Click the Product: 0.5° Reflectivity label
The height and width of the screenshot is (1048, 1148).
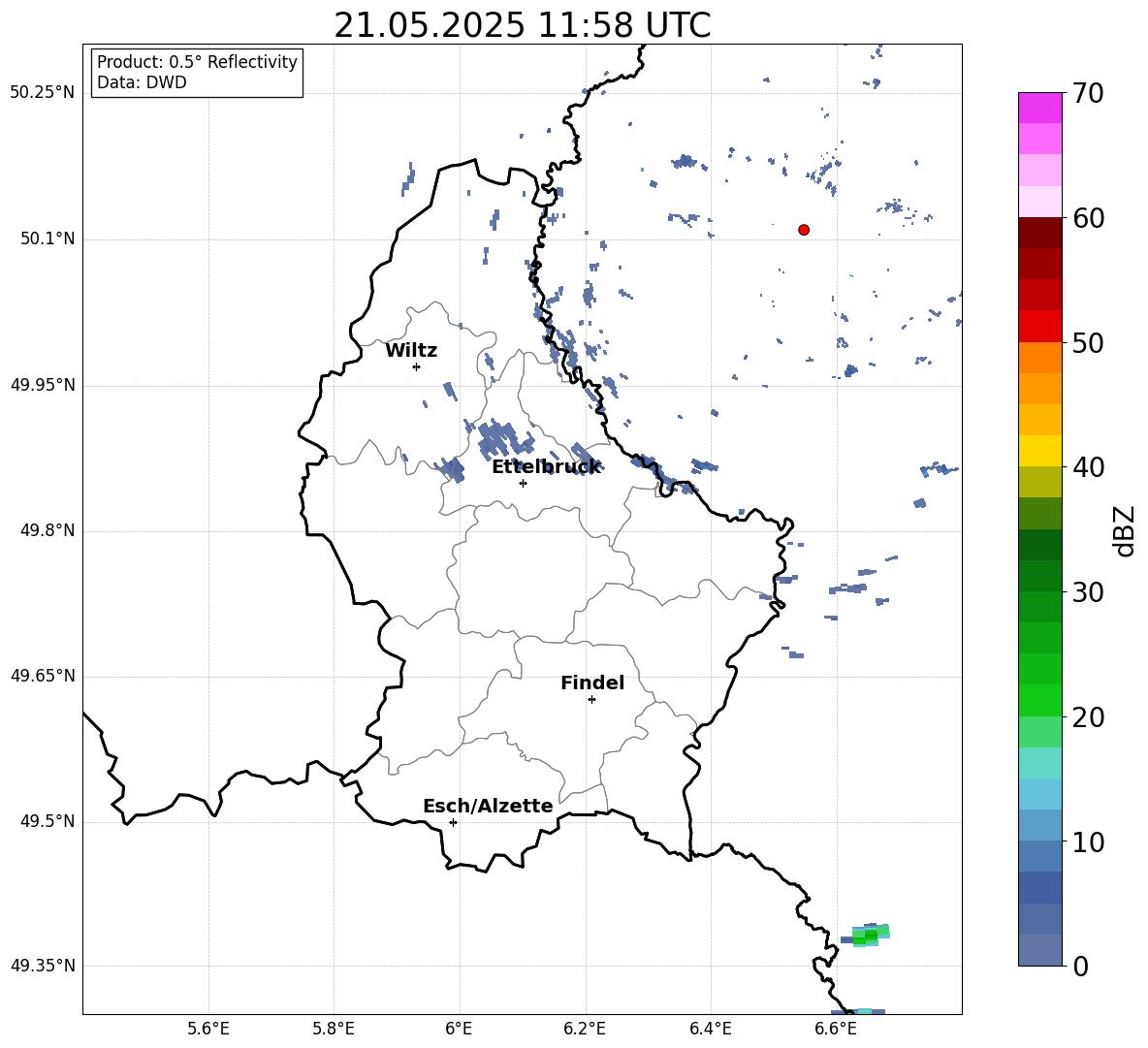pos(197,62)
